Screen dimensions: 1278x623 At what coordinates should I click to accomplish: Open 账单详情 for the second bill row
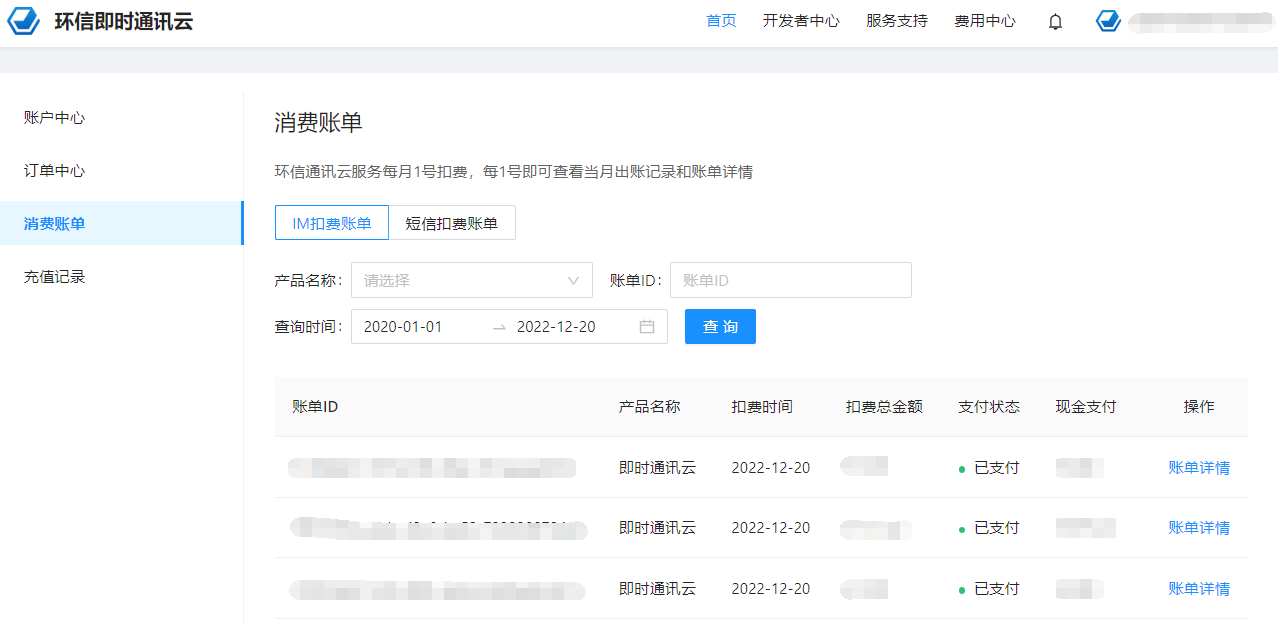click(1199, 528)
